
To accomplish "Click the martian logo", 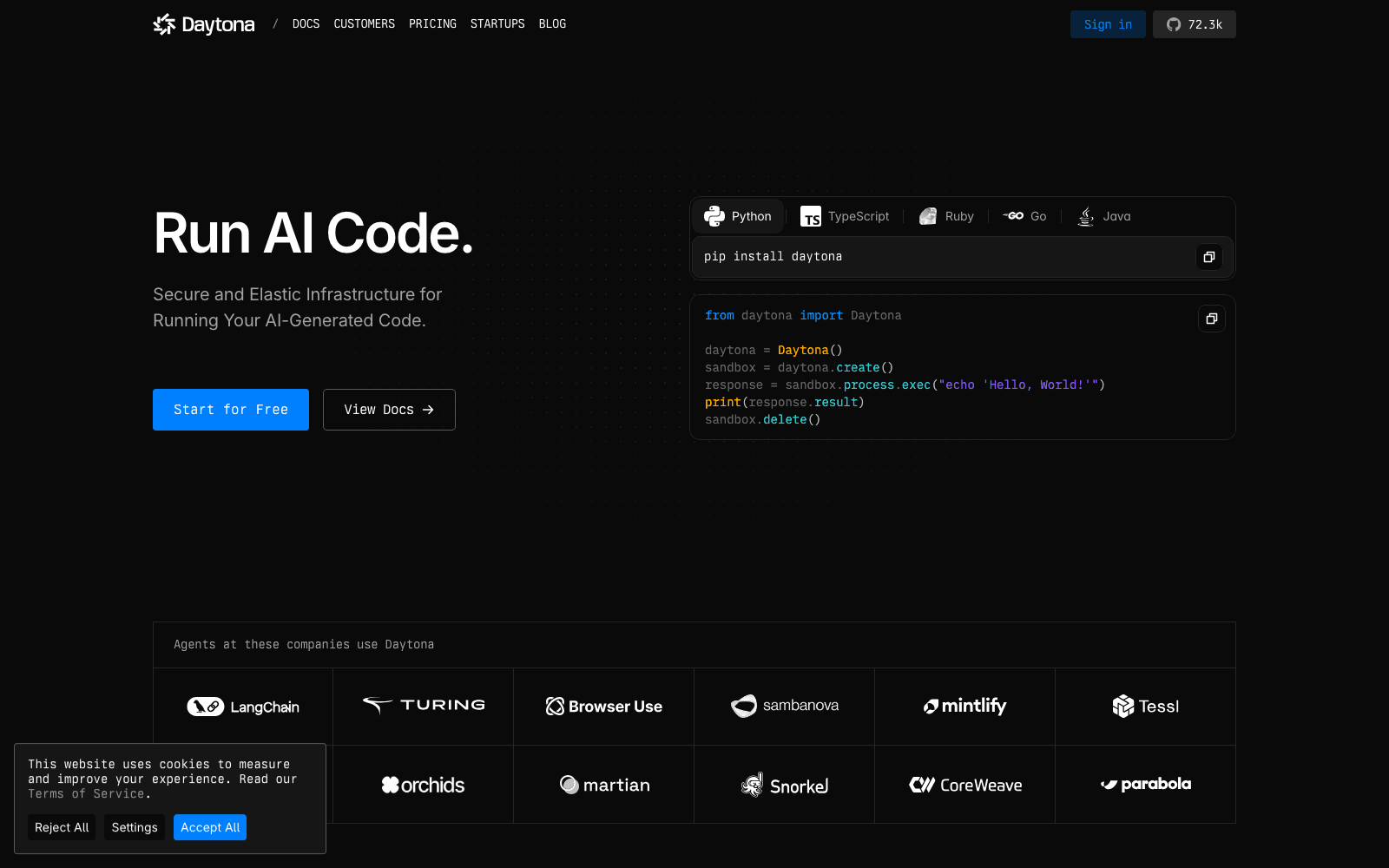I will (604, 785).
